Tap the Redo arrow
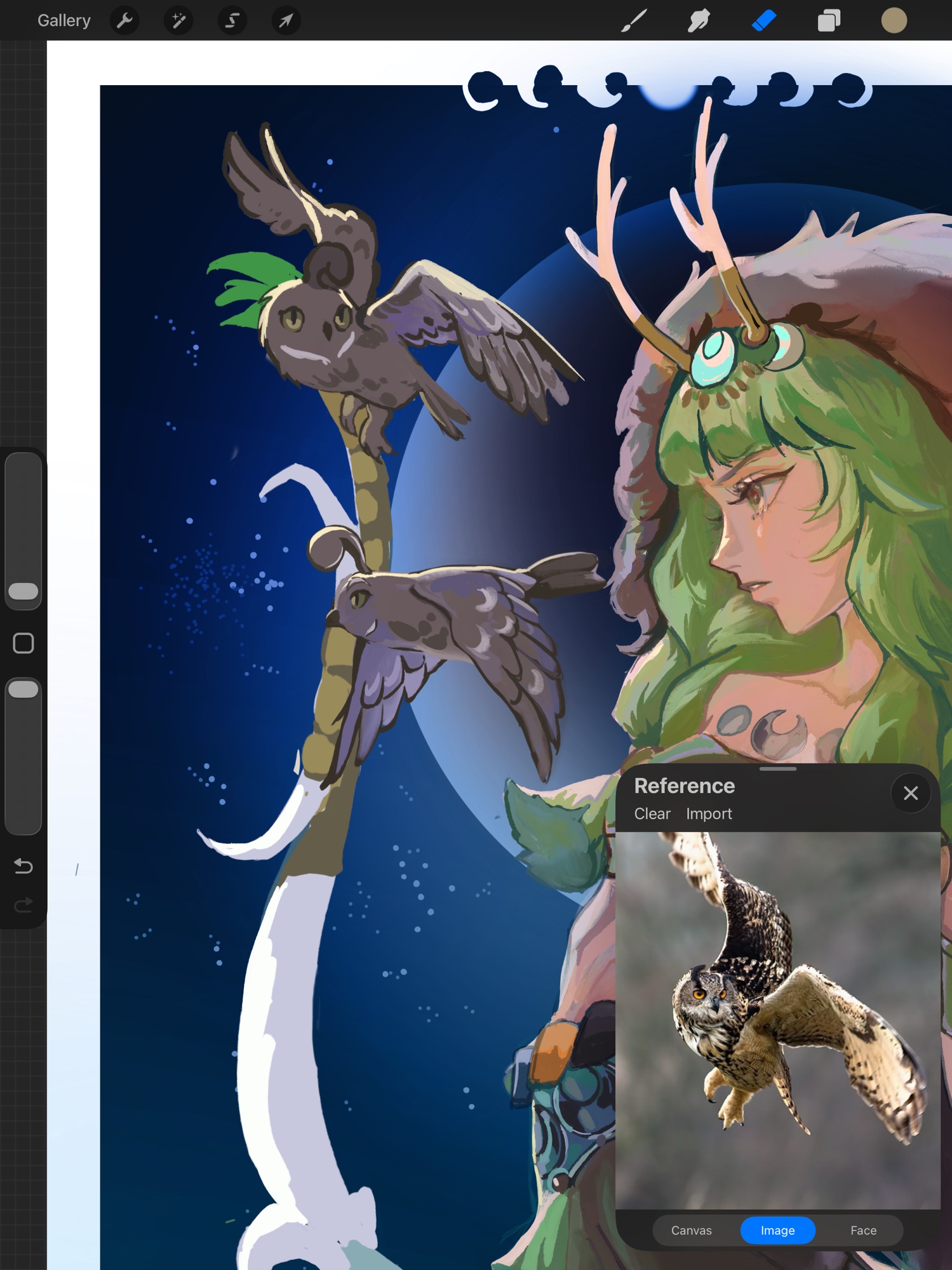 click(23, 905)
